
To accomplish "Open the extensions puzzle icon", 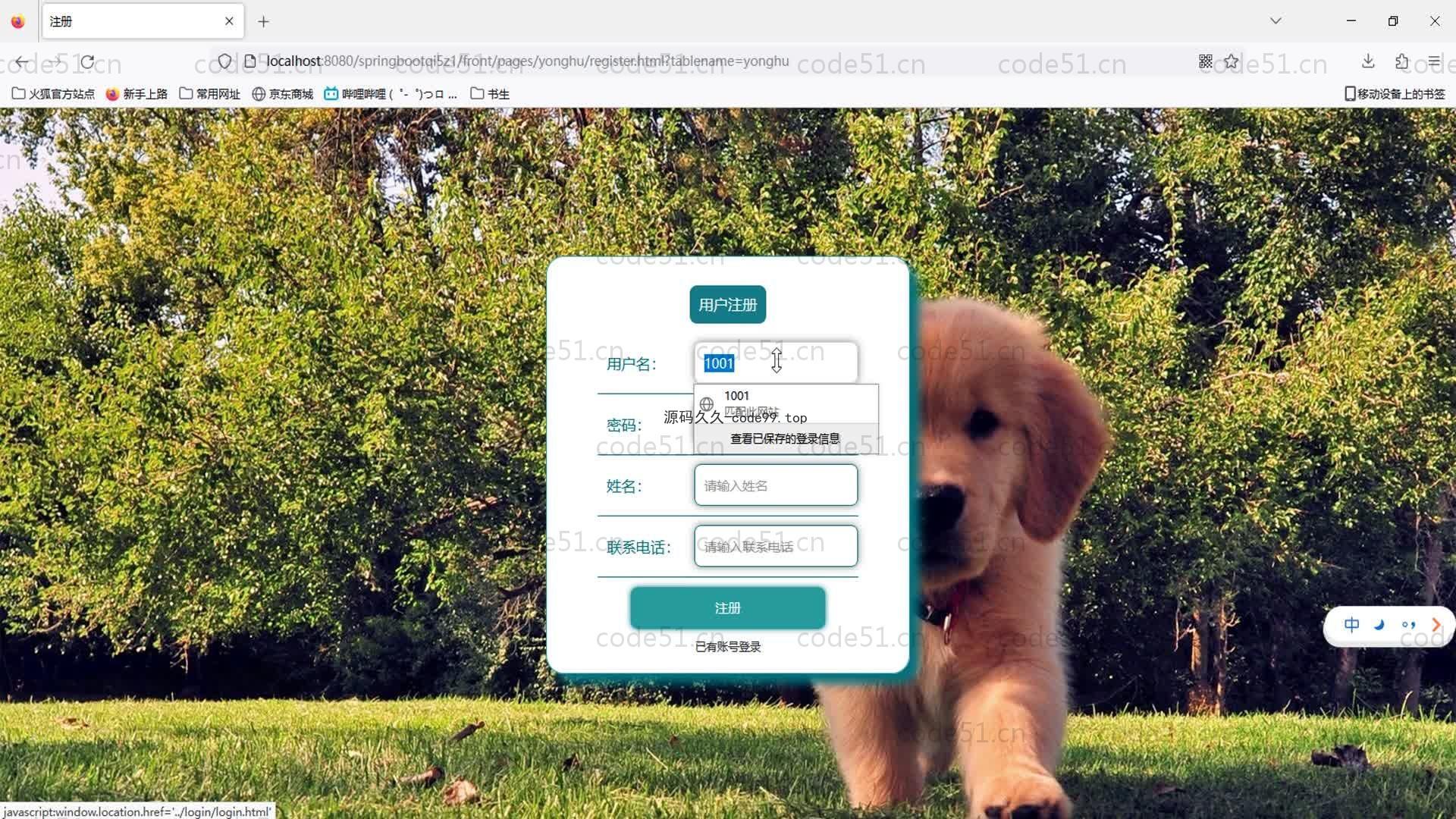I will coord(1401,61).
